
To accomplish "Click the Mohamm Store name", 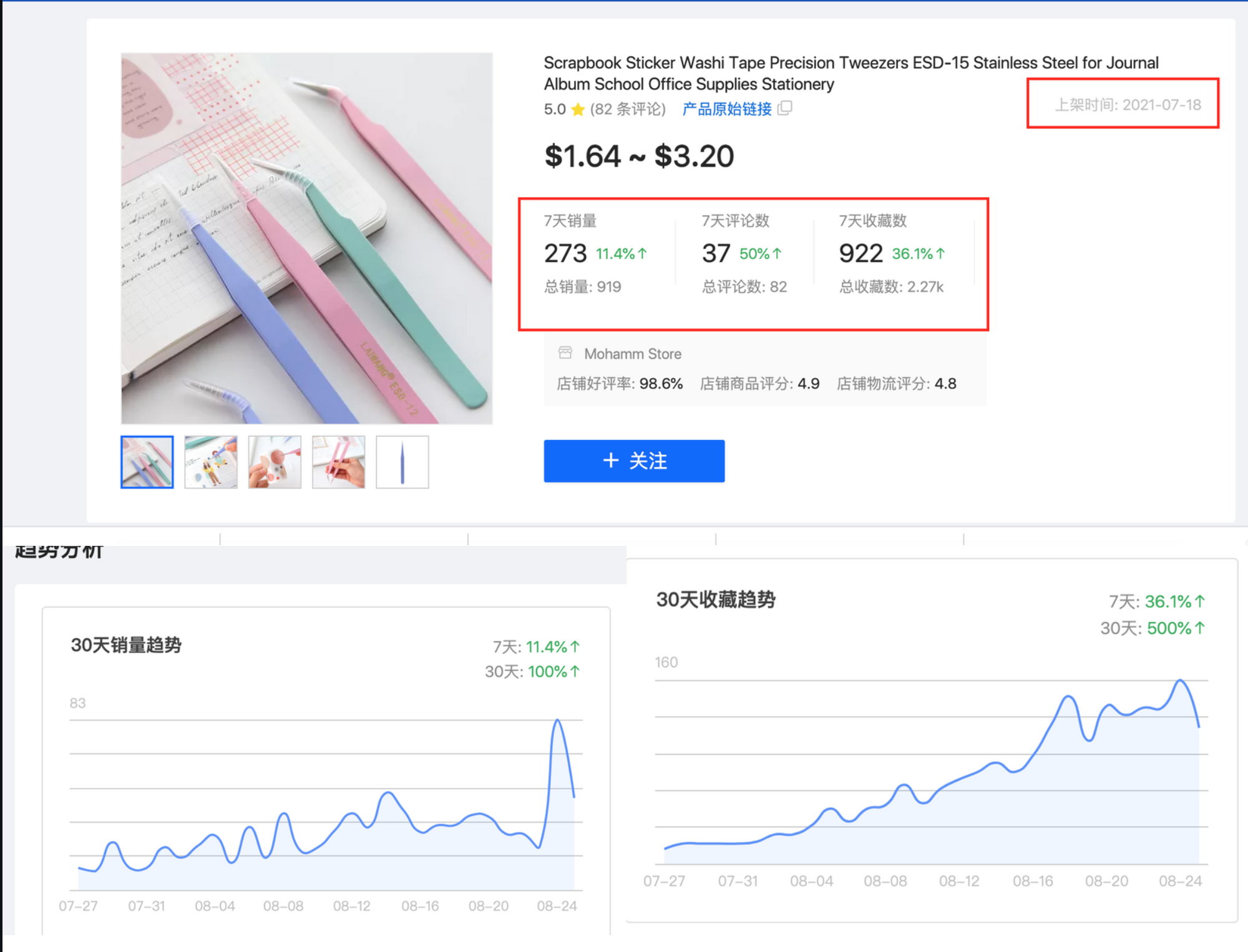I will coord(633,353).
